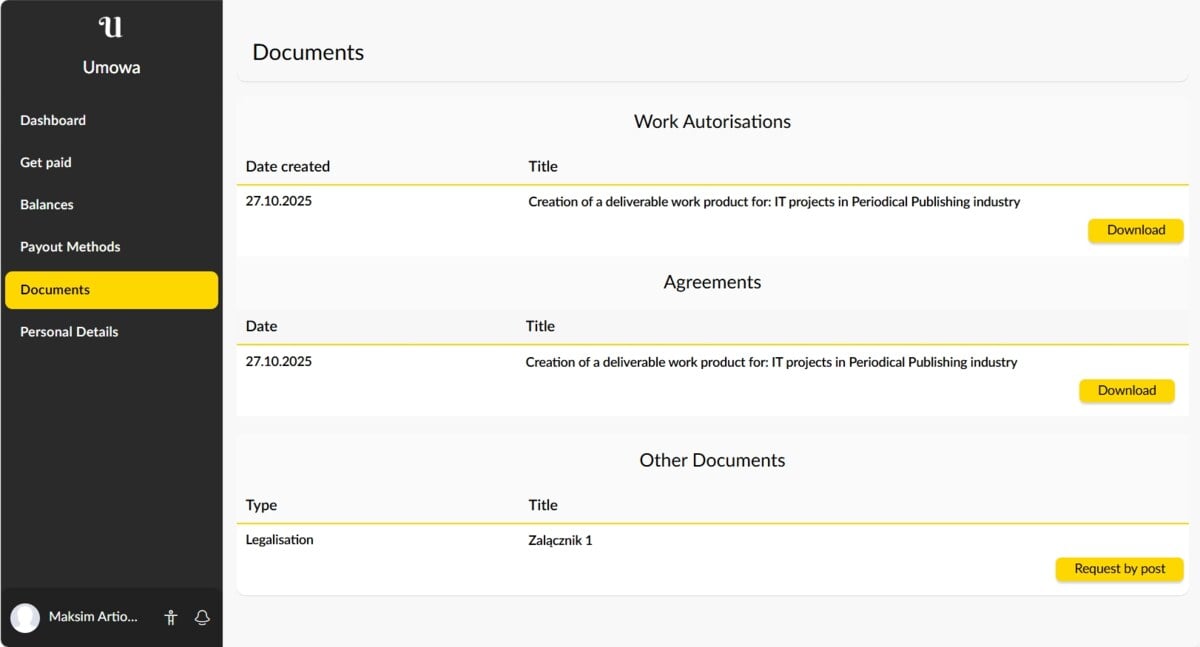Click the Umowa logo icon
The image size is (1200, 647).
pos(111,27)
